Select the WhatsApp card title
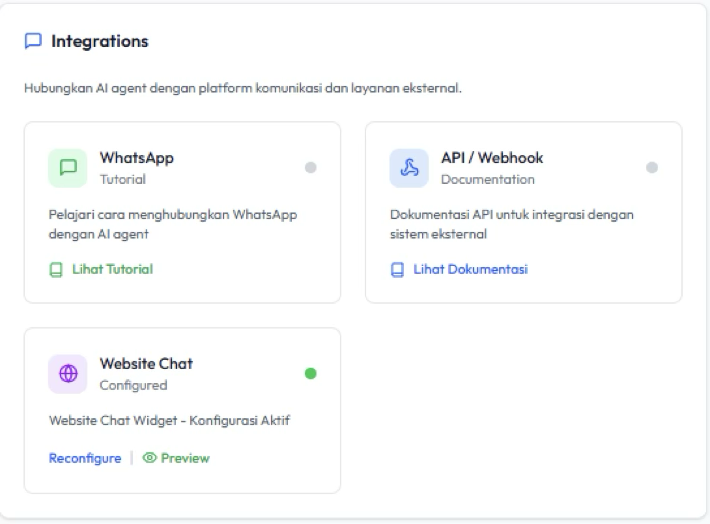The image size is (710, 524). click(x=137, y=158)
